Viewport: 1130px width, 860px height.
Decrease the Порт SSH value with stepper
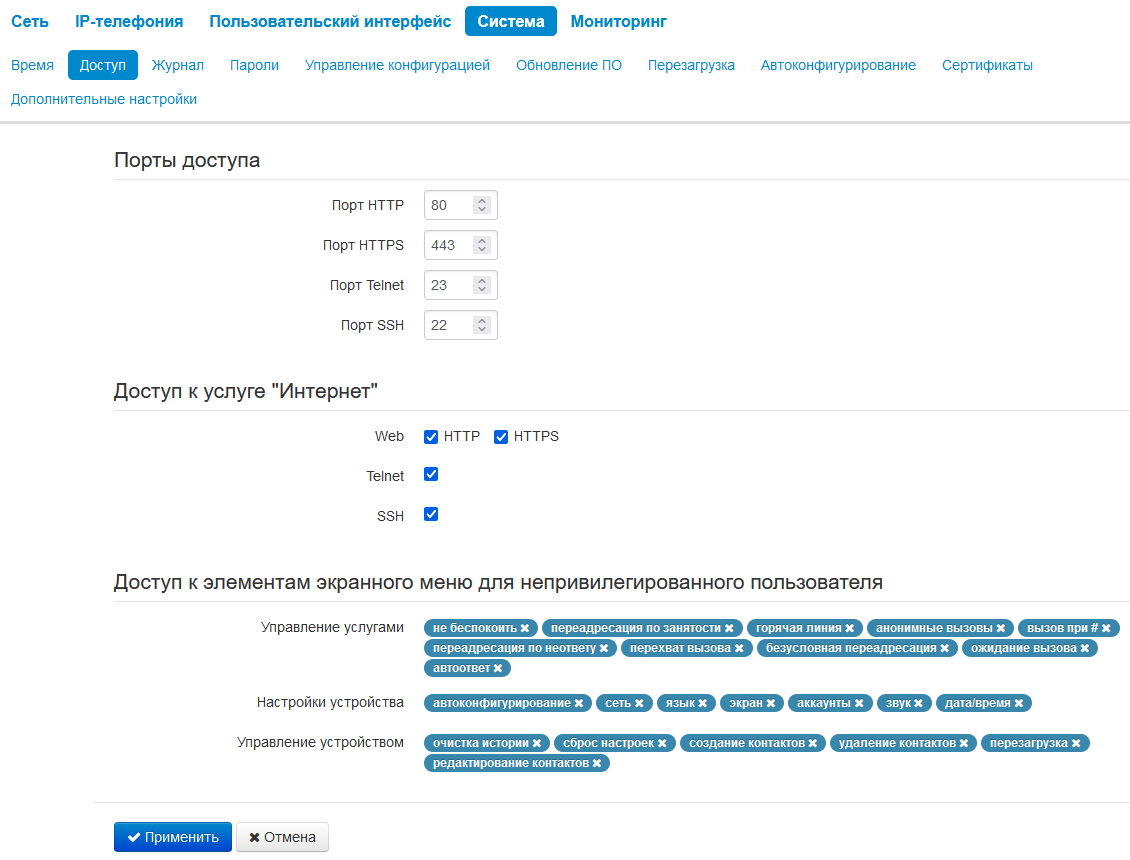click(x=482, y=329)
